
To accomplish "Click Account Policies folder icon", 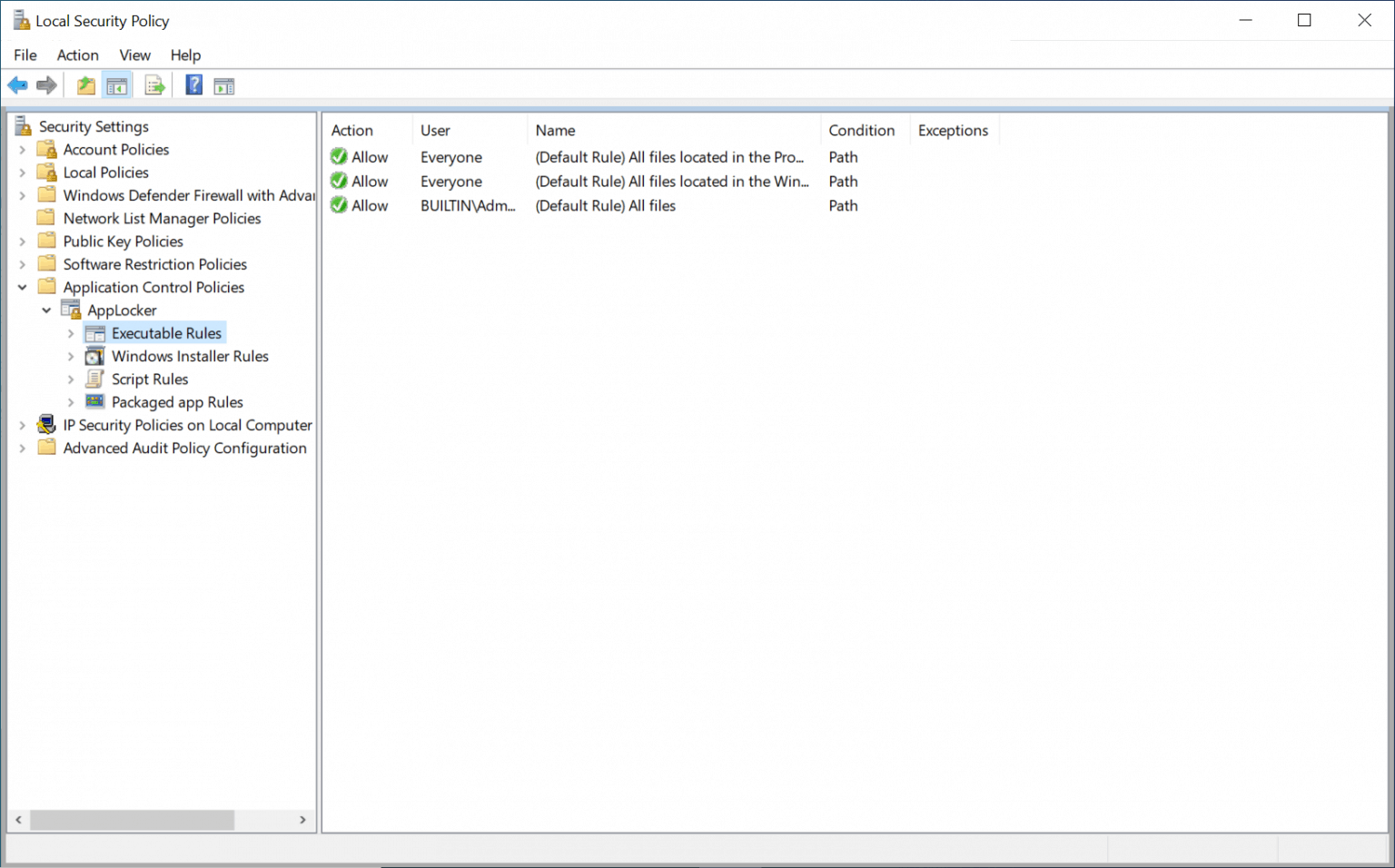I will coord(46,149).
